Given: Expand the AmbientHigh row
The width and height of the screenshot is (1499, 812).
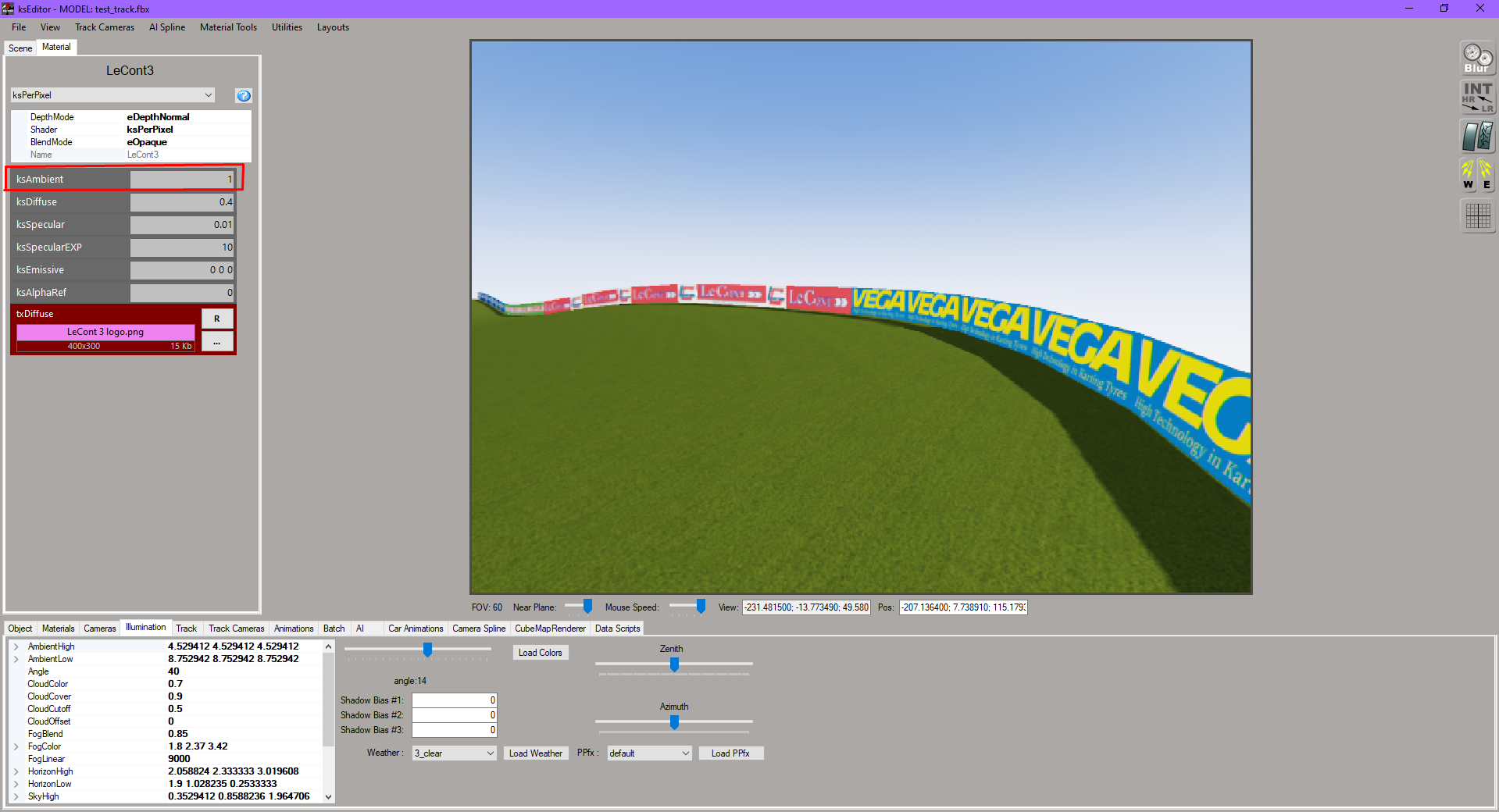Looking at the screenshot, I should pos(16,646).
